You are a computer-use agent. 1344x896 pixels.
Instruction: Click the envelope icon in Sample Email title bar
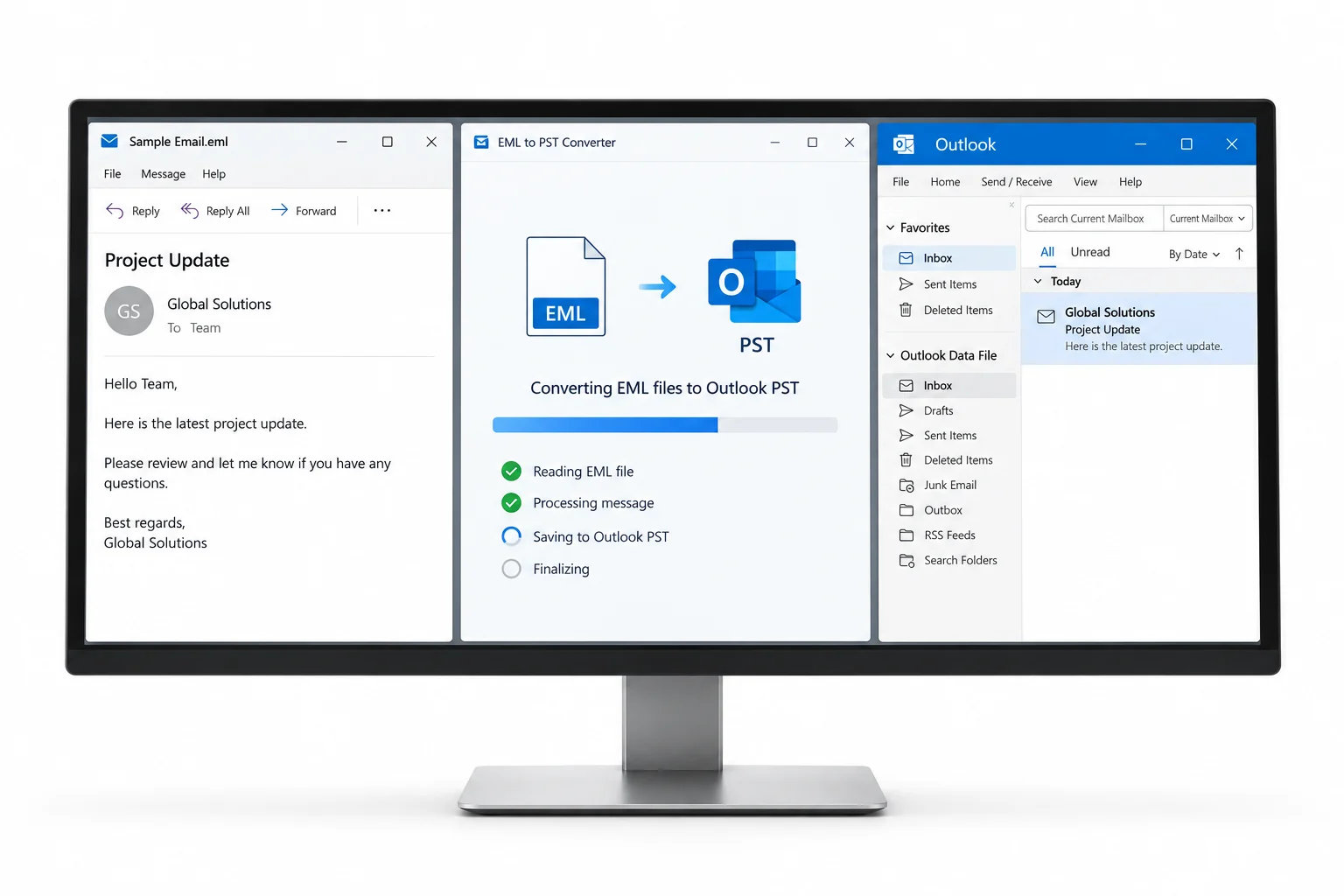(x=109, y=141)
